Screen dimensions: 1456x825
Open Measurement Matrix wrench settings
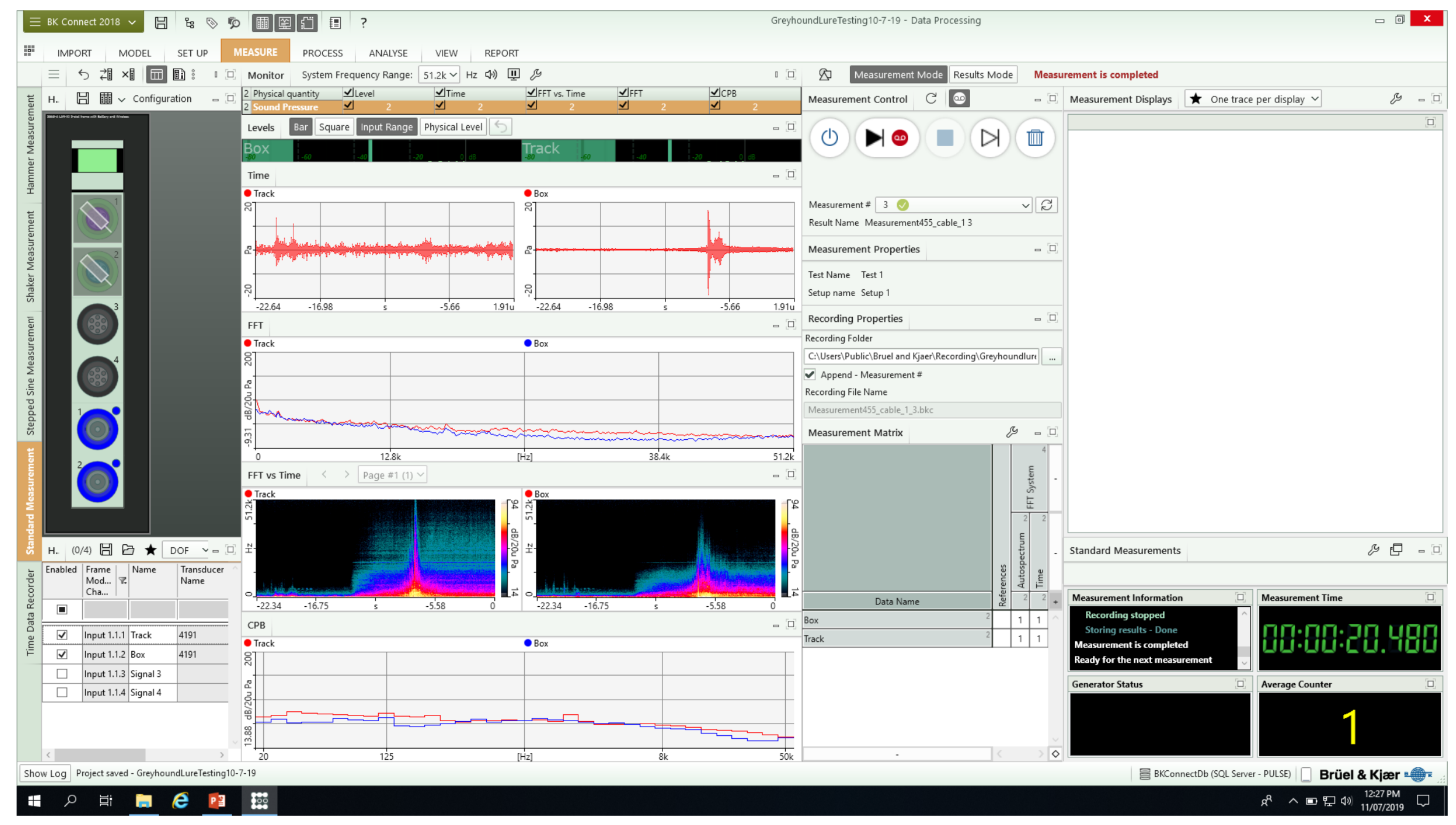click(1012, 432)
